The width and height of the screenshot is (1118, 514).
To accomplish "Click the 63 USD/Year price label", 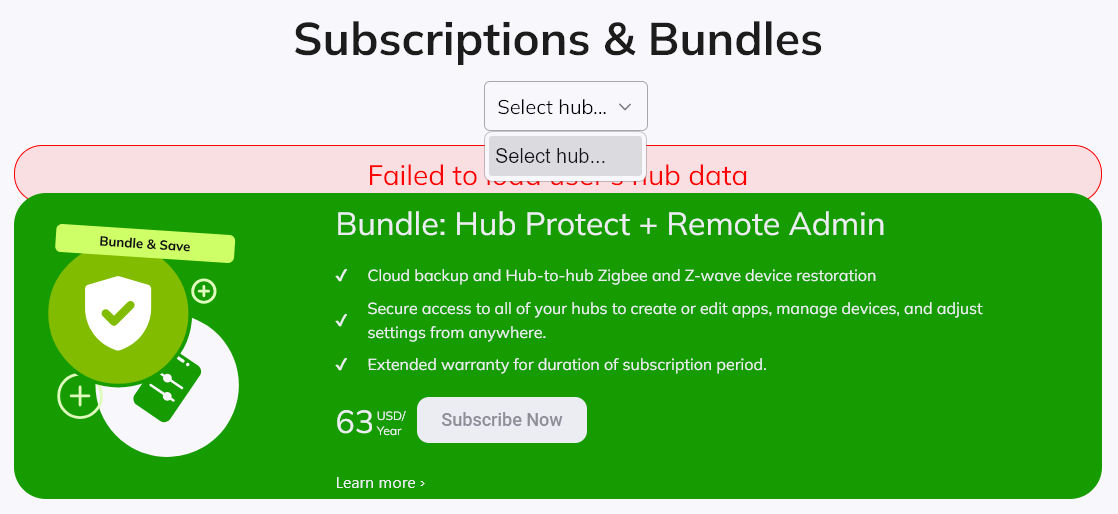I will coord(370,422).
